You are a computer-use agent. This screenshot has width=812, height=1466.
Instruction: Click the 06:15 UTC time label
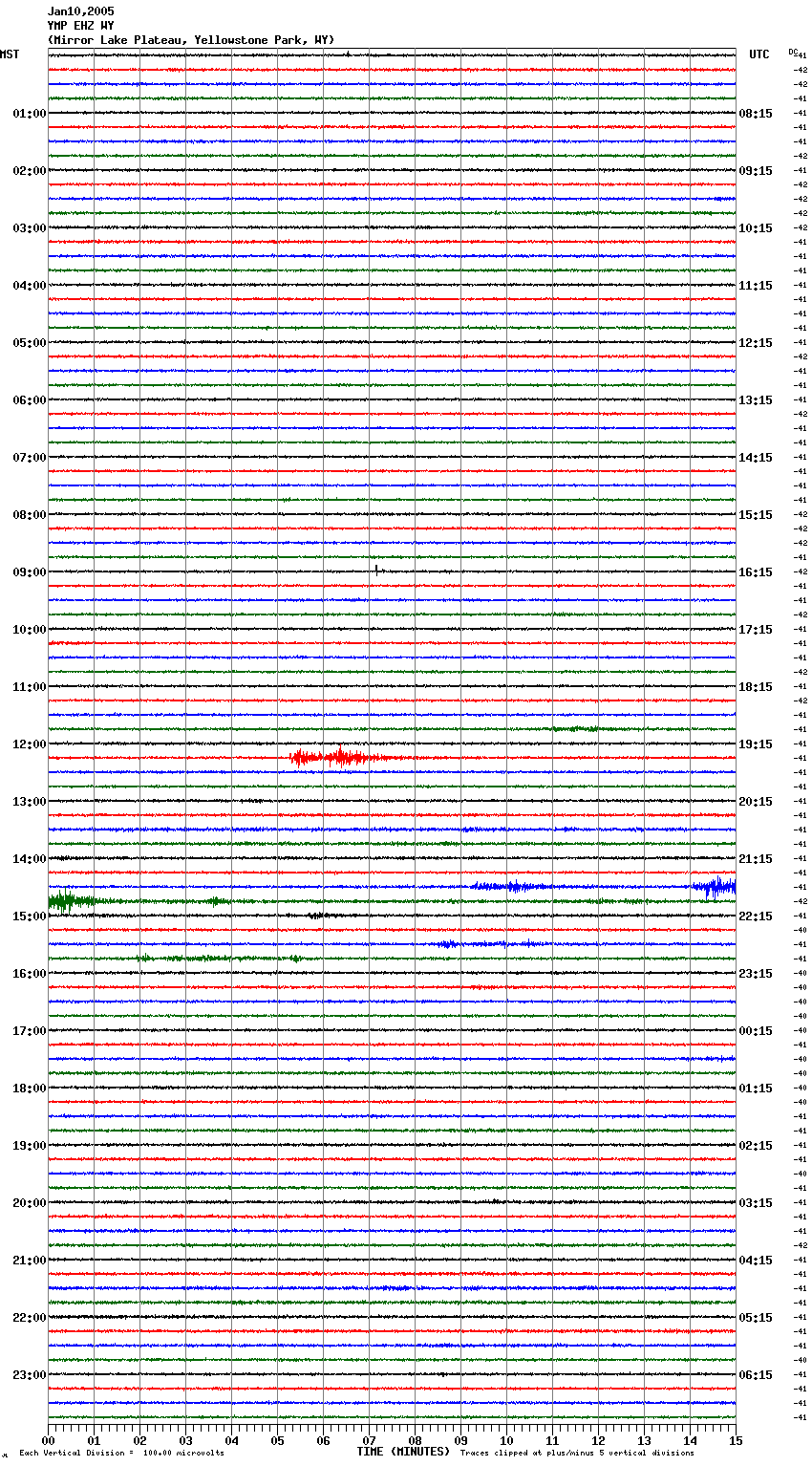point(756,1375)
